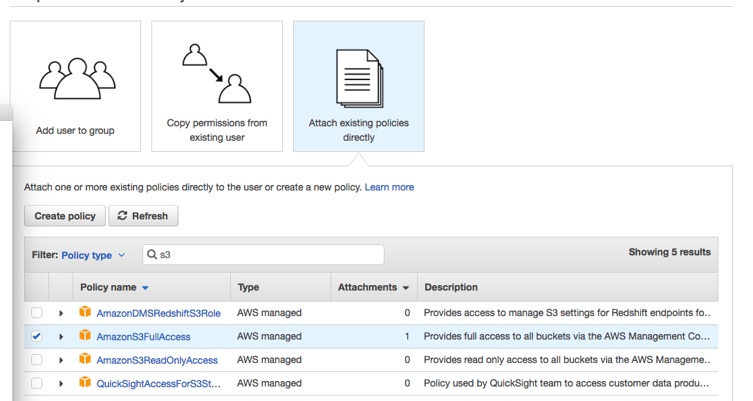Open the AmazonDMSRedshiftS3Role policy link
This screenshot has width=753, height=401.
click(x=158, y=313)
